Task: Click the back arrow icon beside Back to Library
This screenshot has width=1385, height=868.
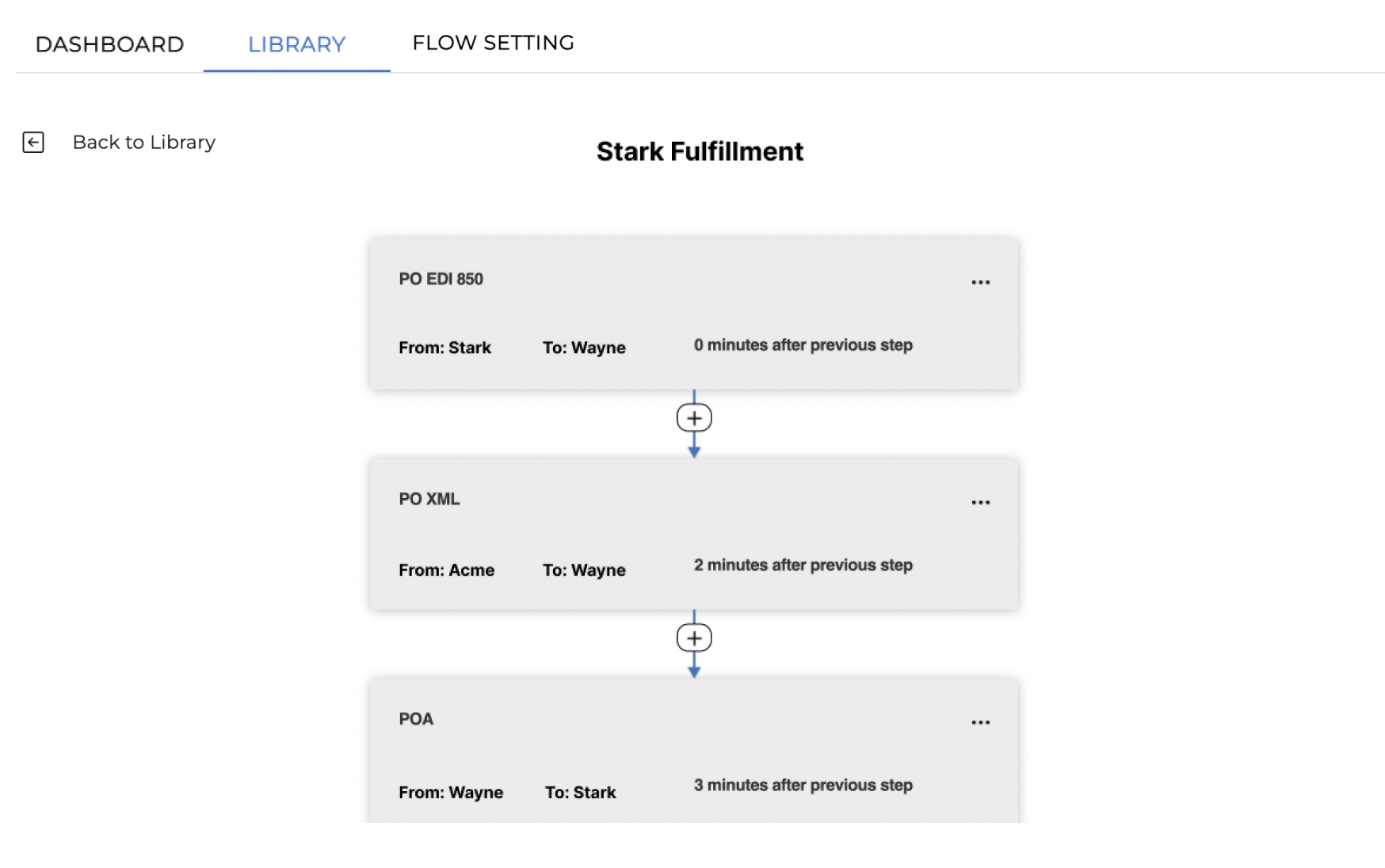Action: tap(33, 143)
